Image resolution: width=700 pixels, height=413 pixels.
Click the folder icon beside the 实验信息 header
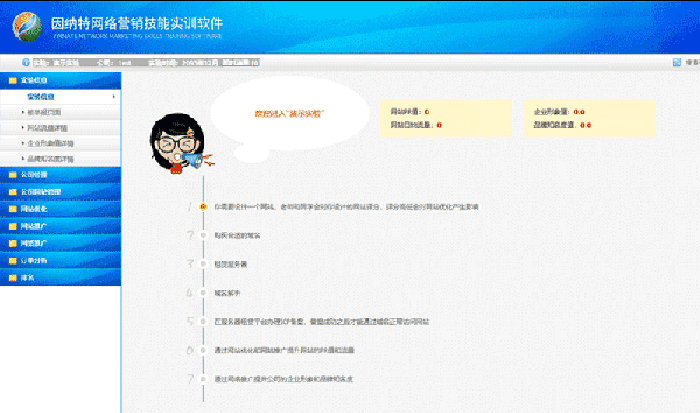click(x=12, y=80)
